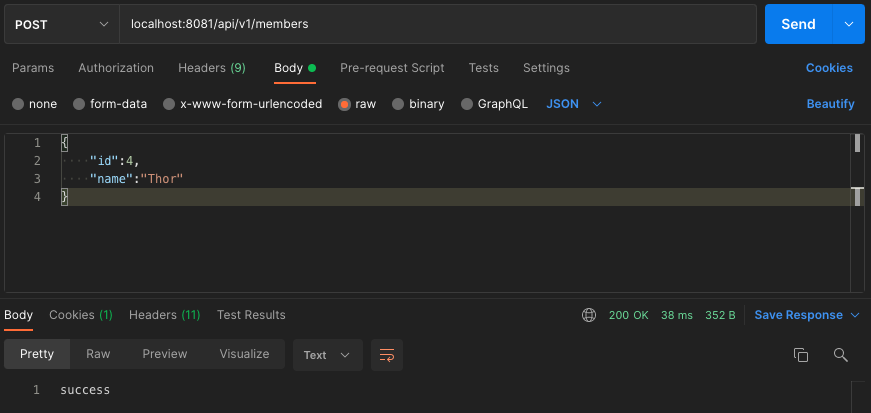Switch to the Params tab

tap(33, 68)
